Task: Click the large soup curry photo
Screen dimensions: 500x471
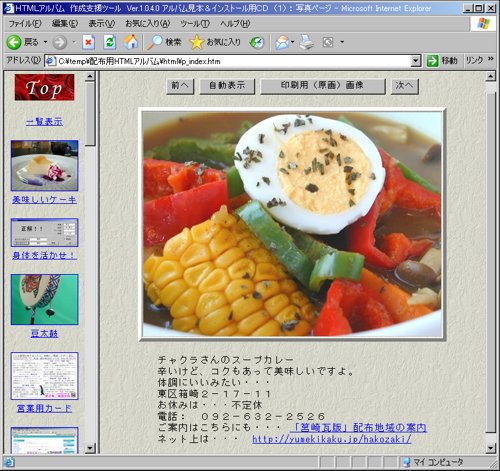Action: pos(292,224)
